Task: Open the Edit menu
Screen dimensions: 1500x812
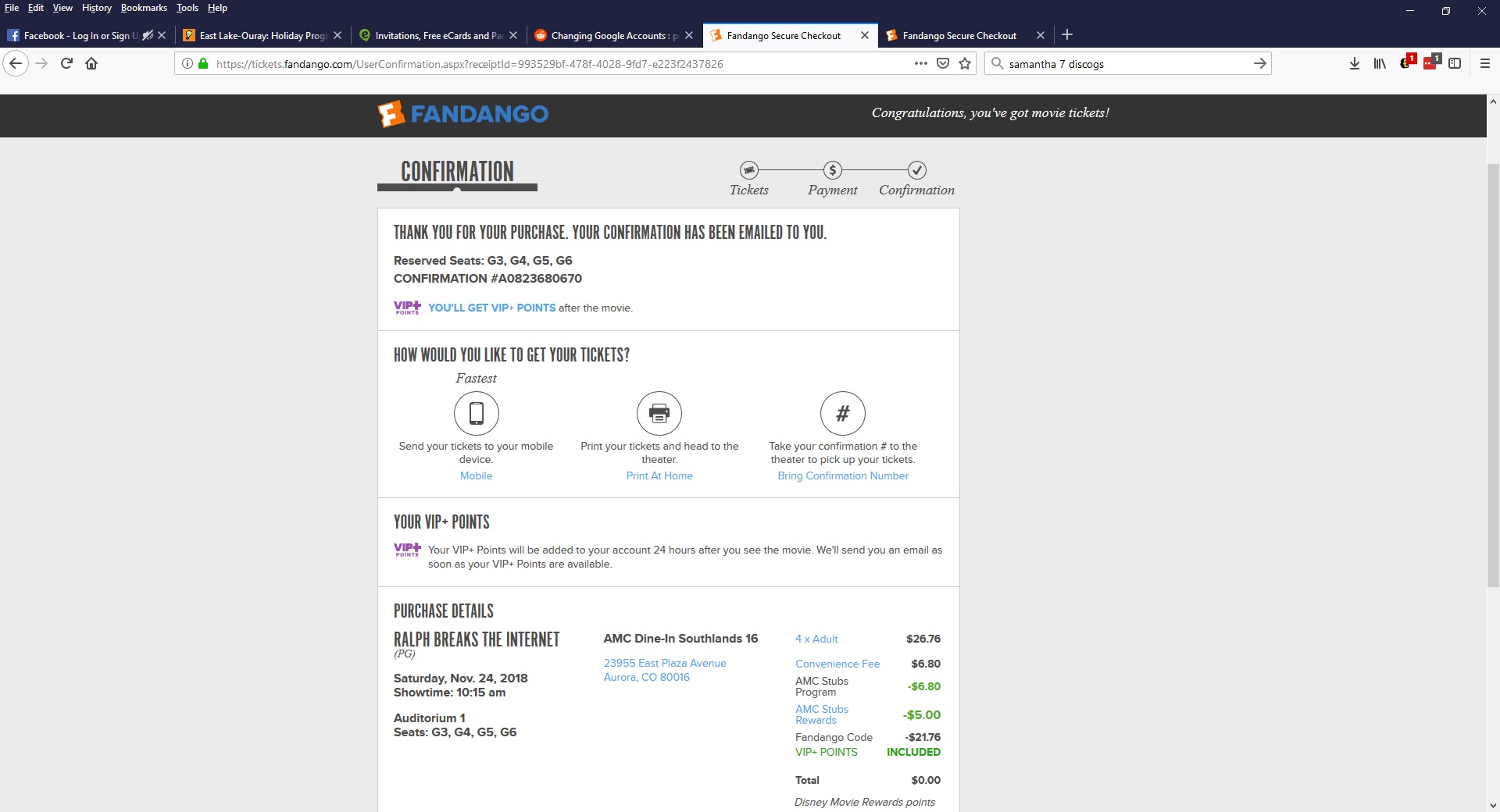Action: coord(36,8)
